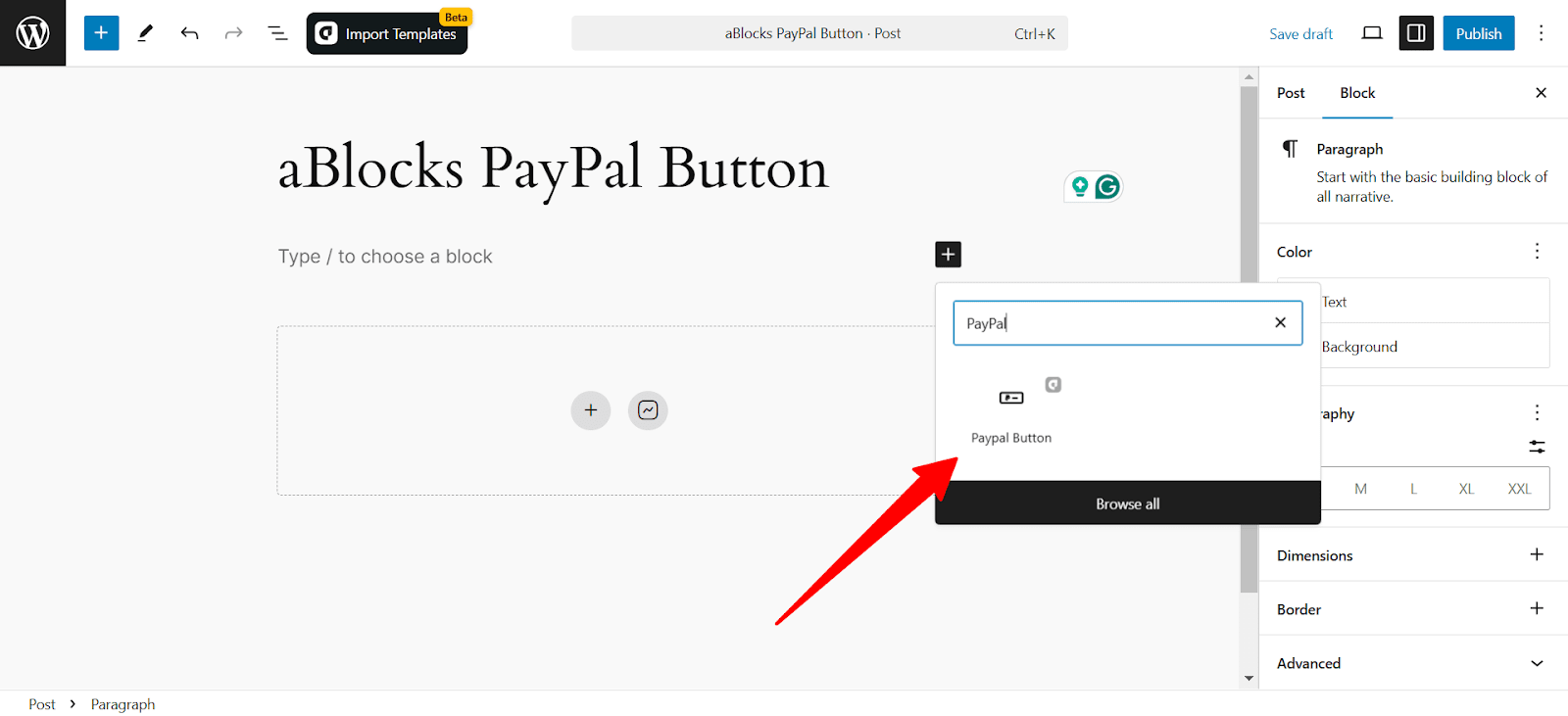The height and width of the screenshot is (716, 1568).
Task: Preview the post with the laptop view icon
Action: [1372, 33]
